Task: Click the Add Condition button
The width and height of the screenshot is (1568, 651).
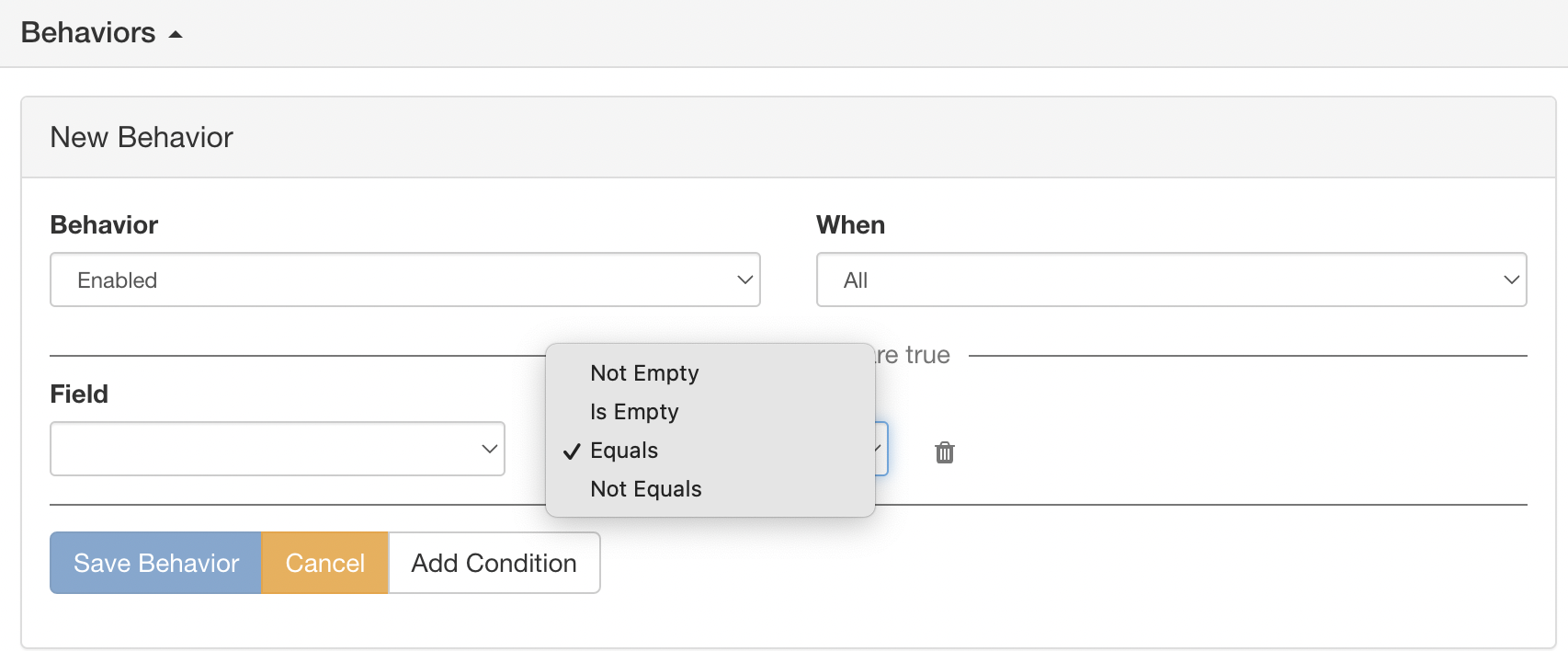Action: click(x=494, y=563)
